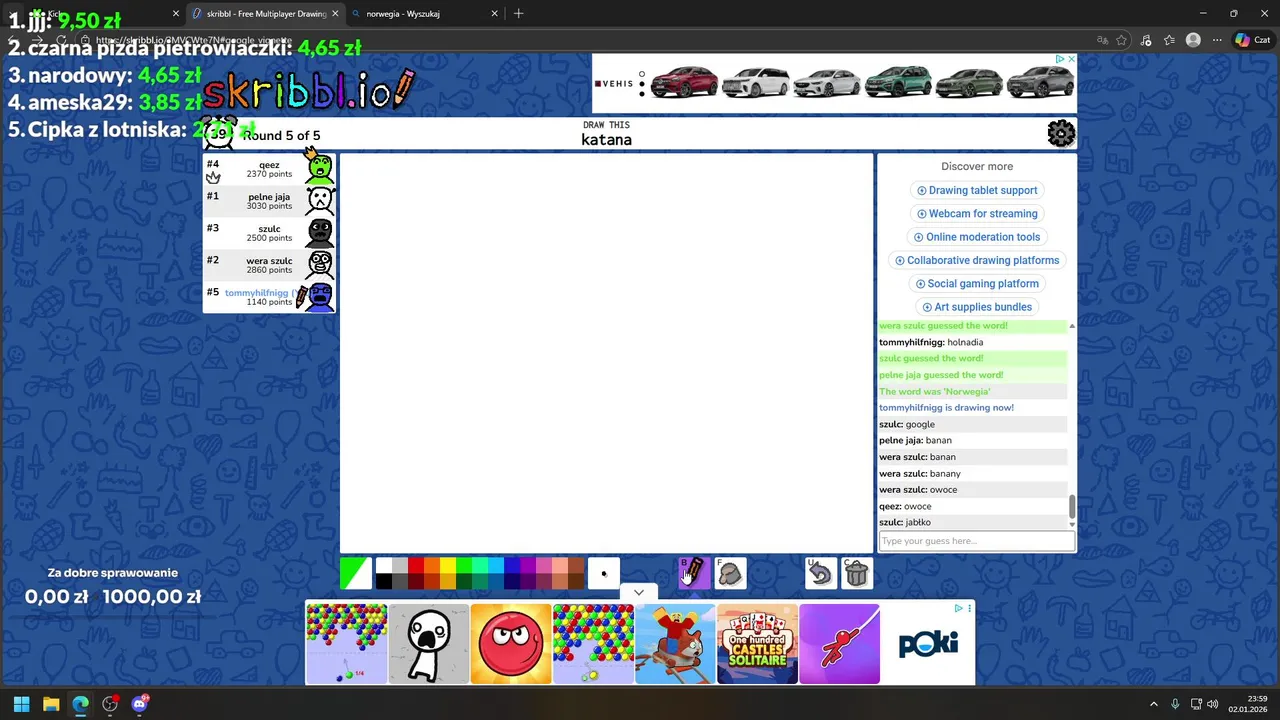The height and width of the screenshot is (720, 1280).
Task: Pick the light blue color swatch
Action: coord(496,566)
